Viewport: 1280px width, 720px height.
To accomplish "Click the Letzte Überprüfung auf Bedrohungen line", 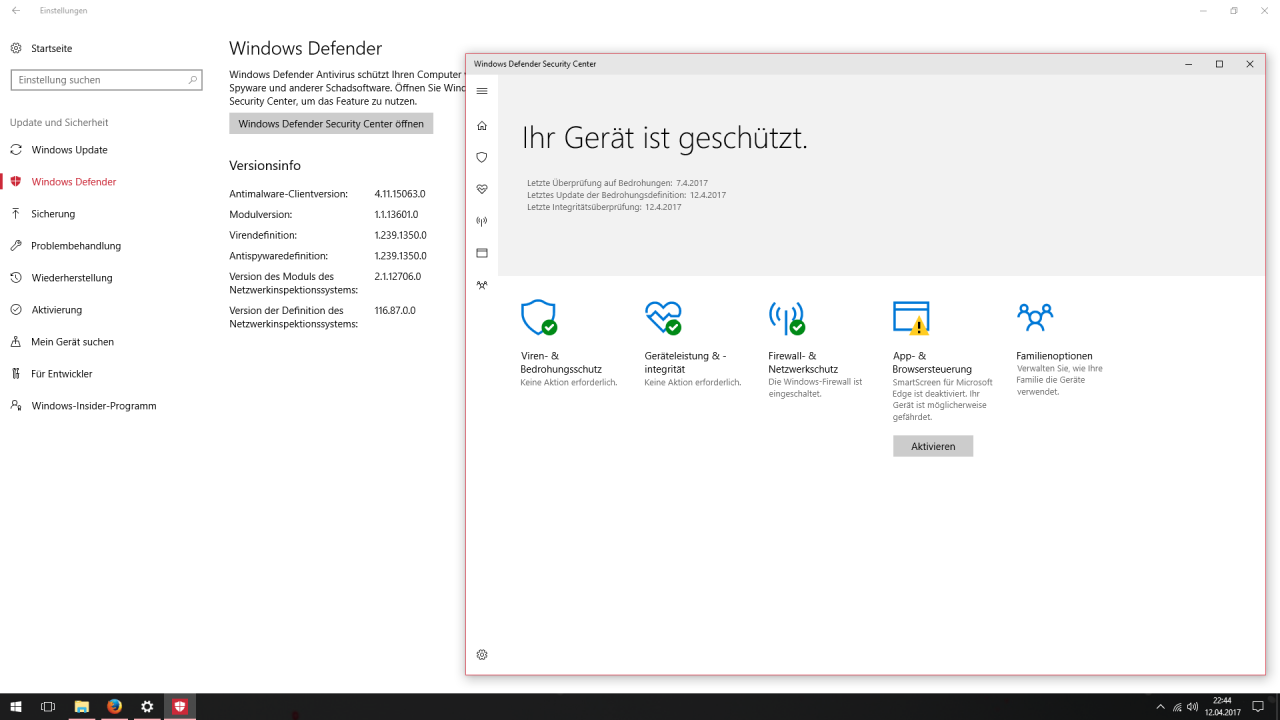I will pos(616,183).
